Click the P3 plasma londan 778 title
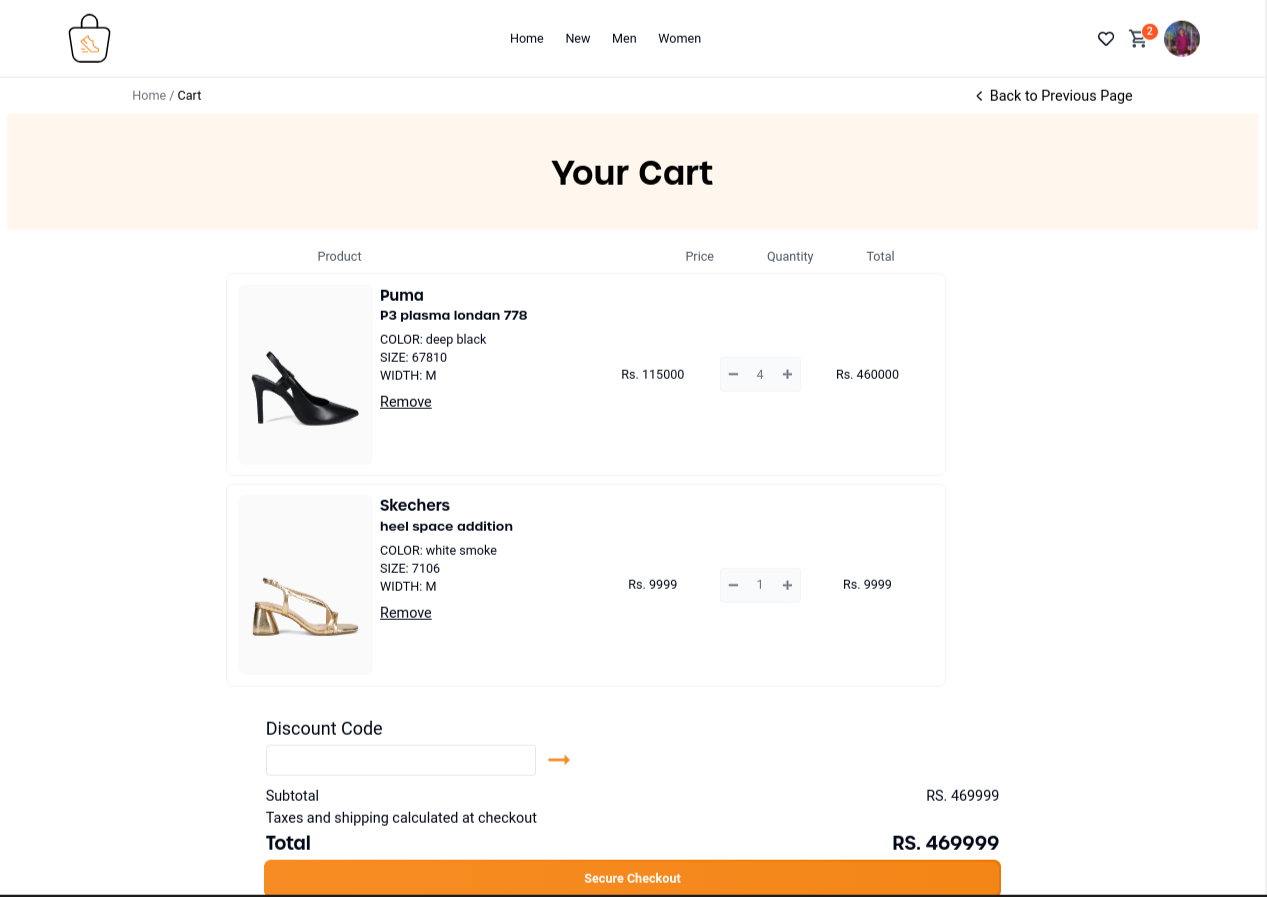 pyautogui.click(x=454, y=316)
